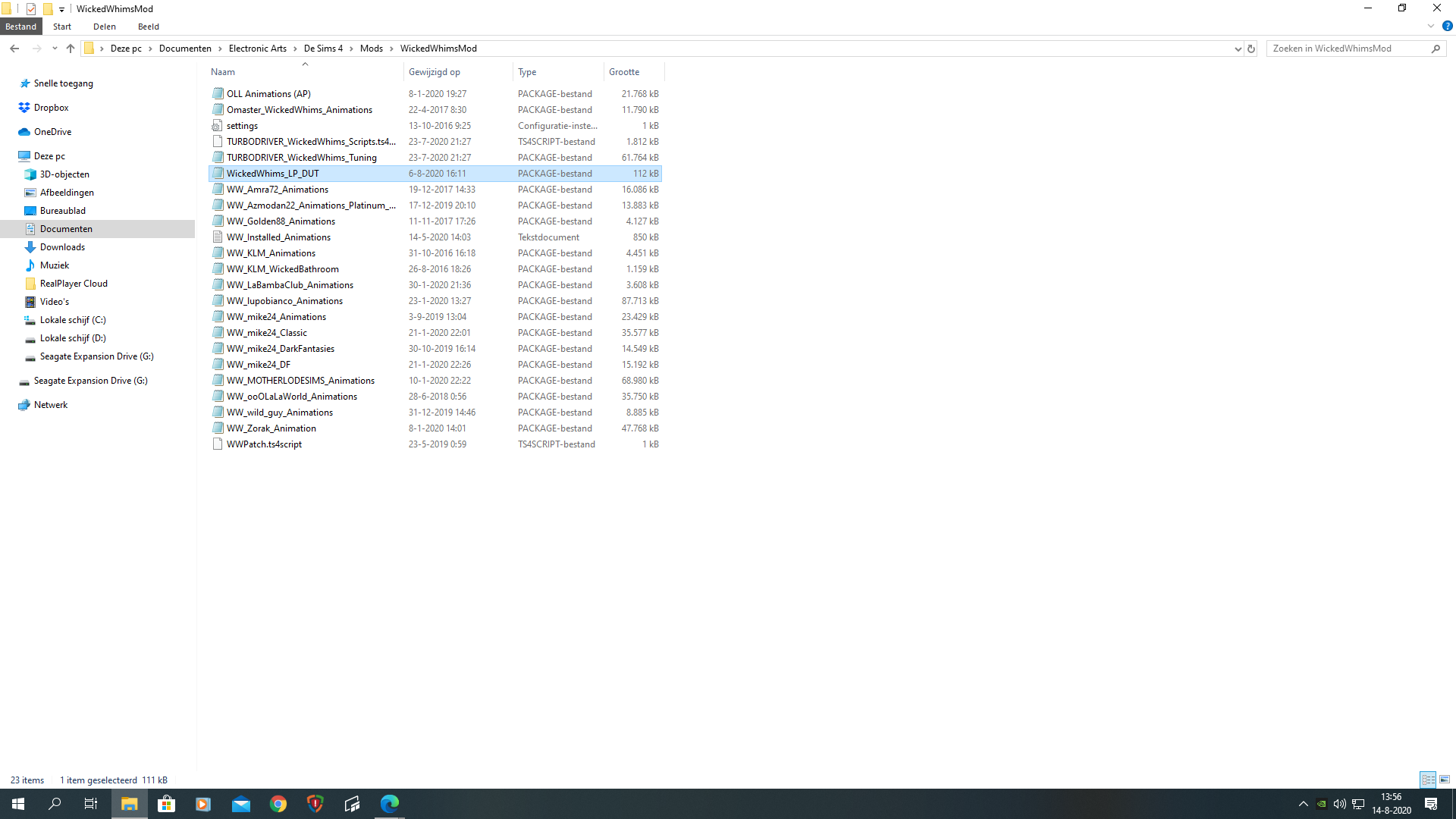Switch to details view layout icon
This screenshot has height=819, width=1456.
pos(1428,780)
